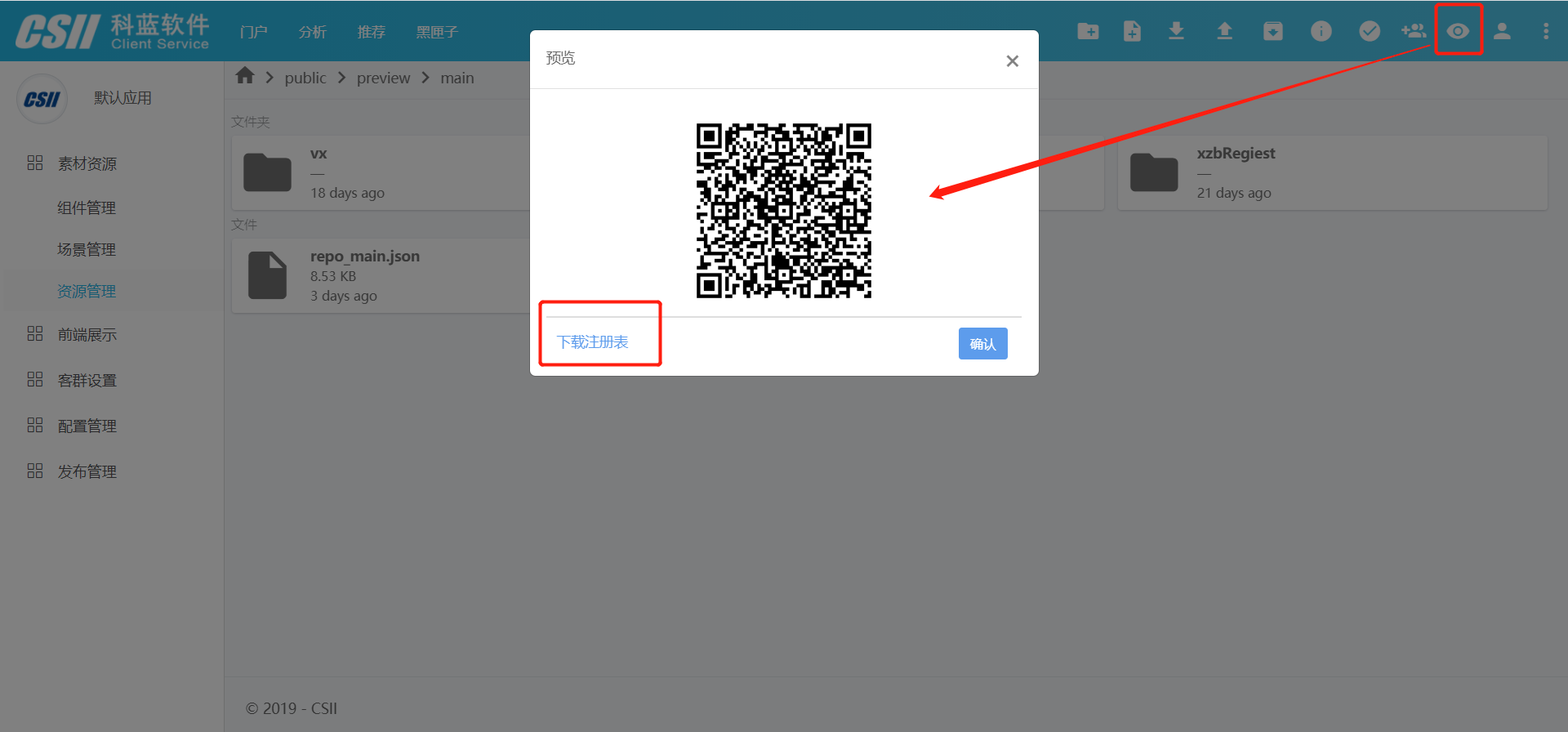Click the round CSII app avatar

pos(42,99)
